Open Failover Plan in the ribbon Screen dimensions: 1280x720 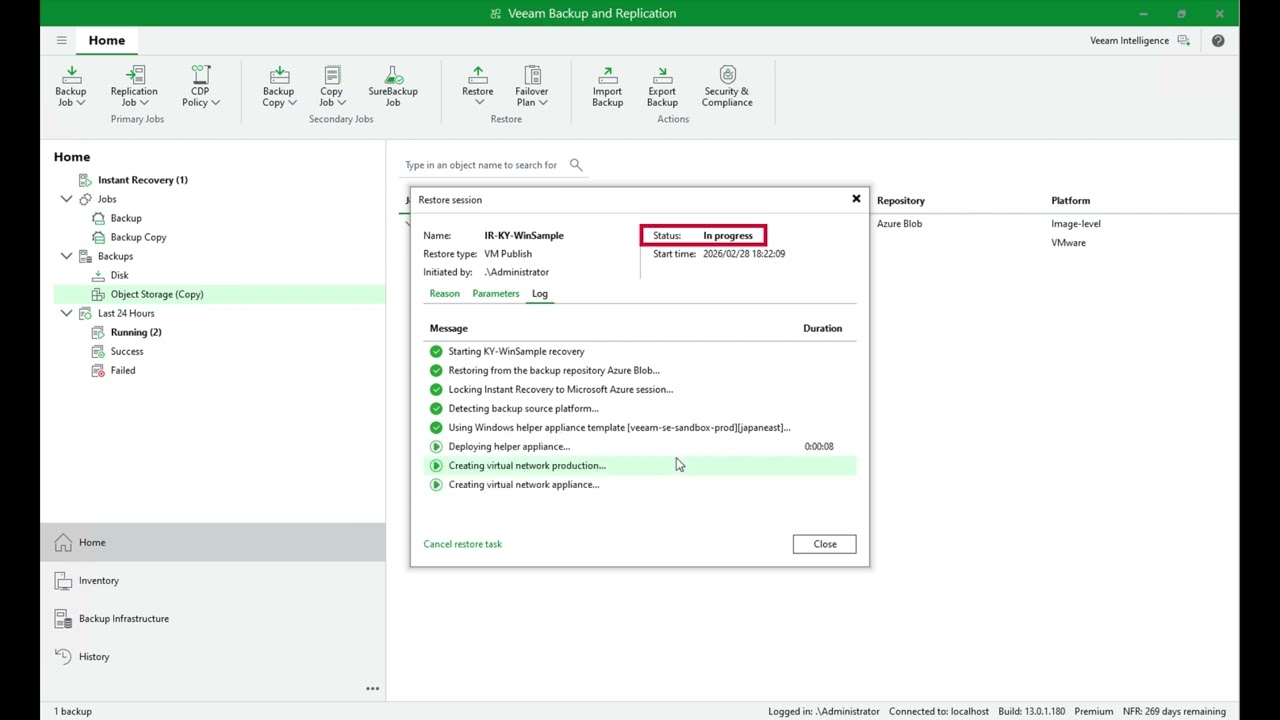[x=532, y=86]
